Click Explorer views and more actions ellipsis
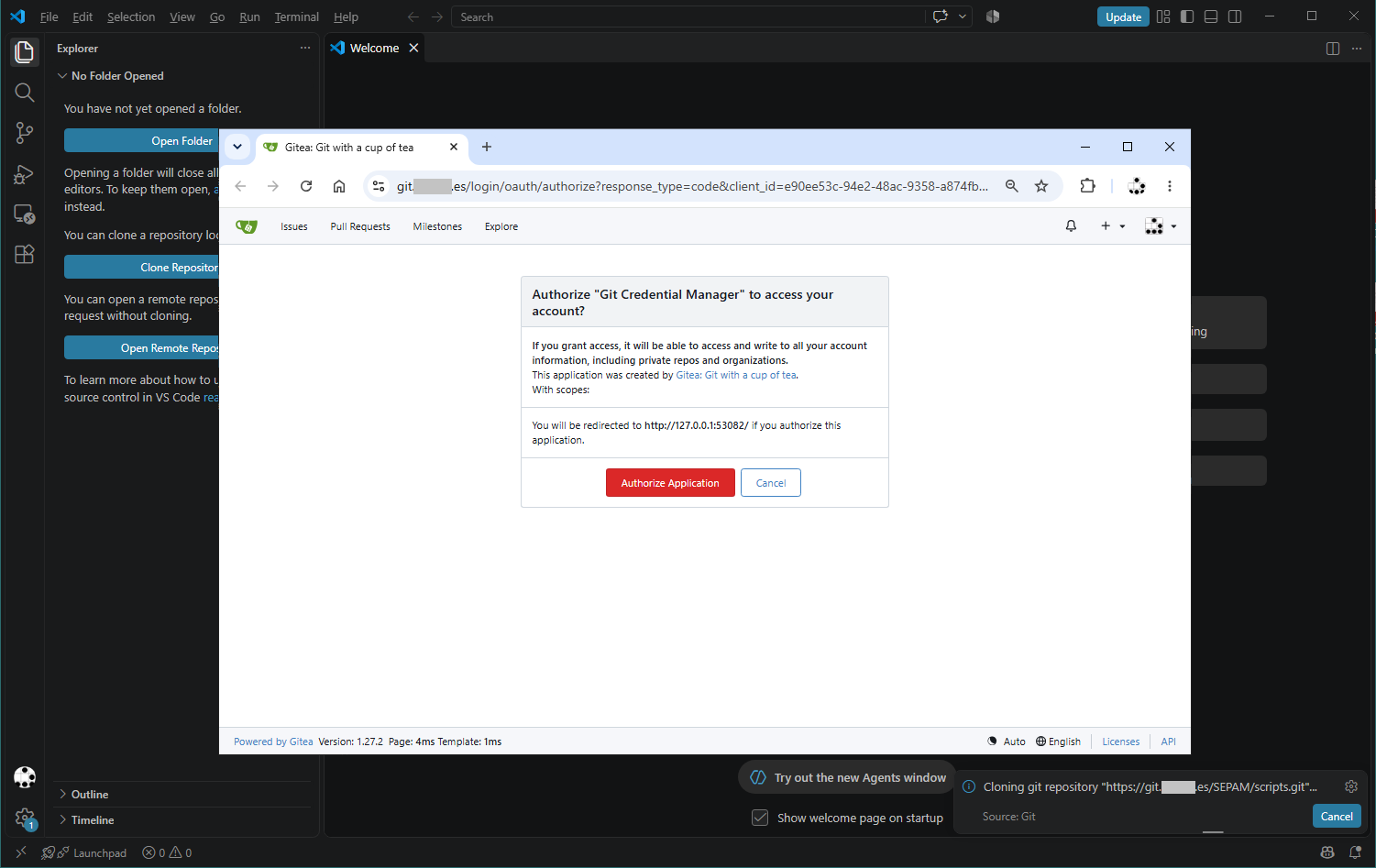Viewport: 1376px width, 868px height. (x=305, y=48)
